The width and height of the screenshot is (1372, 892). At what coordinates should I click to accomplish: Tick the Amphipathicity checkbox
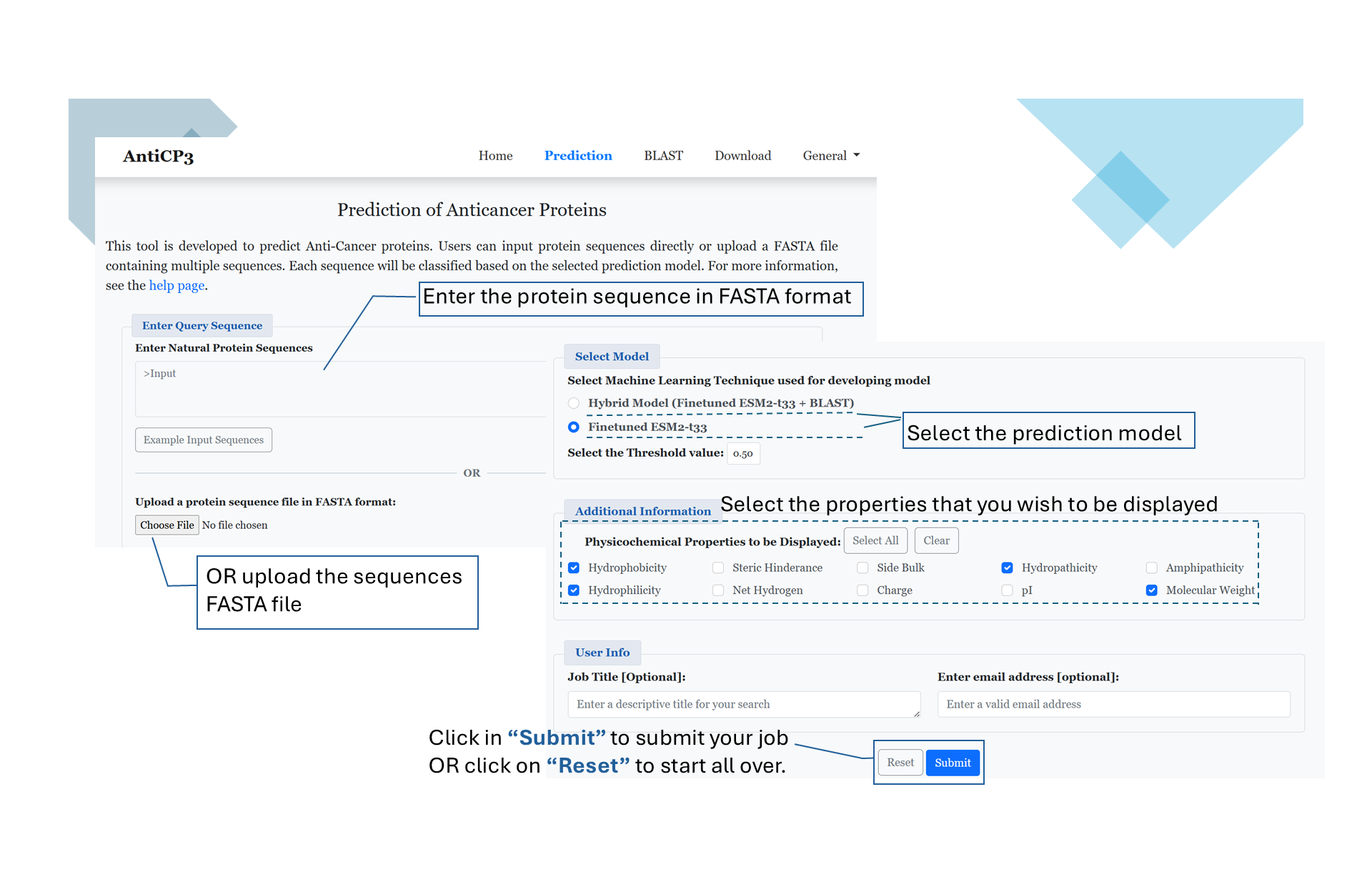[1152, 568]
